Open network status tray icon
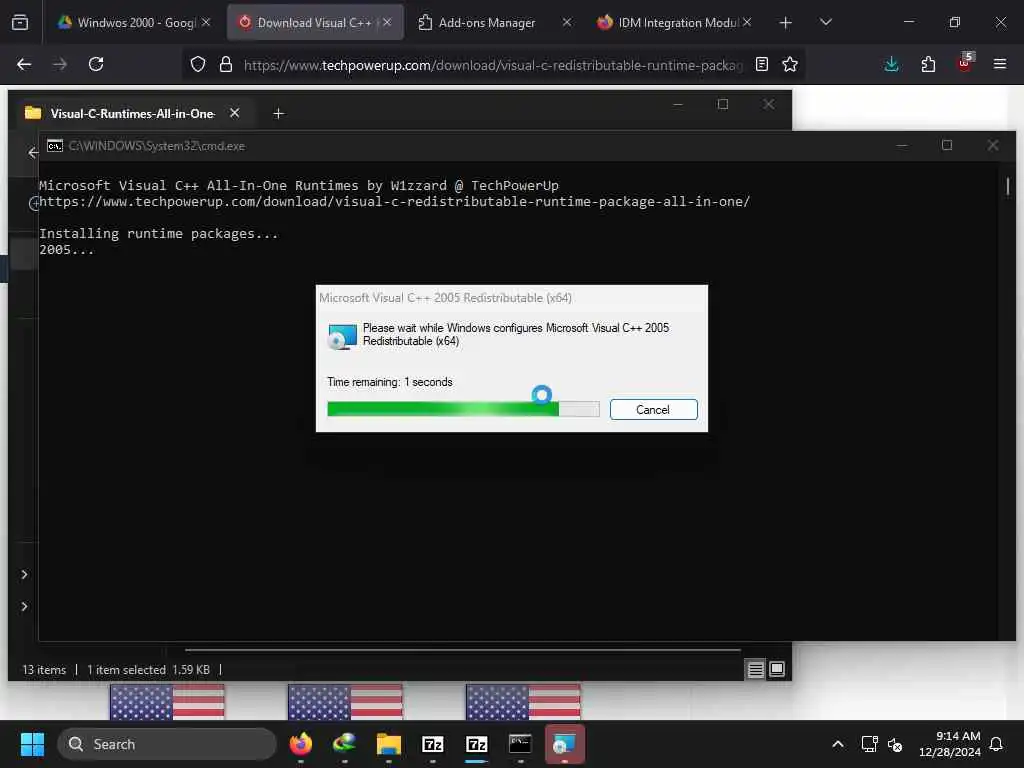The height and width of the screenshot is (768, 1024). pyautogui.click(x=869, y=744)
